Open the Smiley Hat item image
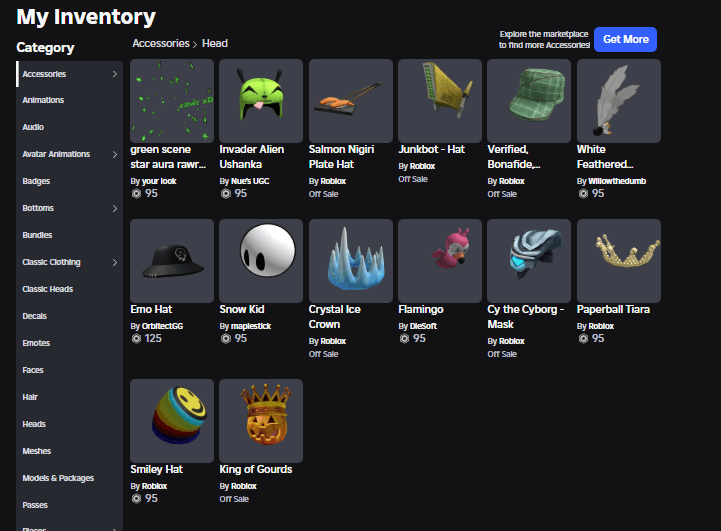 click(172, 421)
